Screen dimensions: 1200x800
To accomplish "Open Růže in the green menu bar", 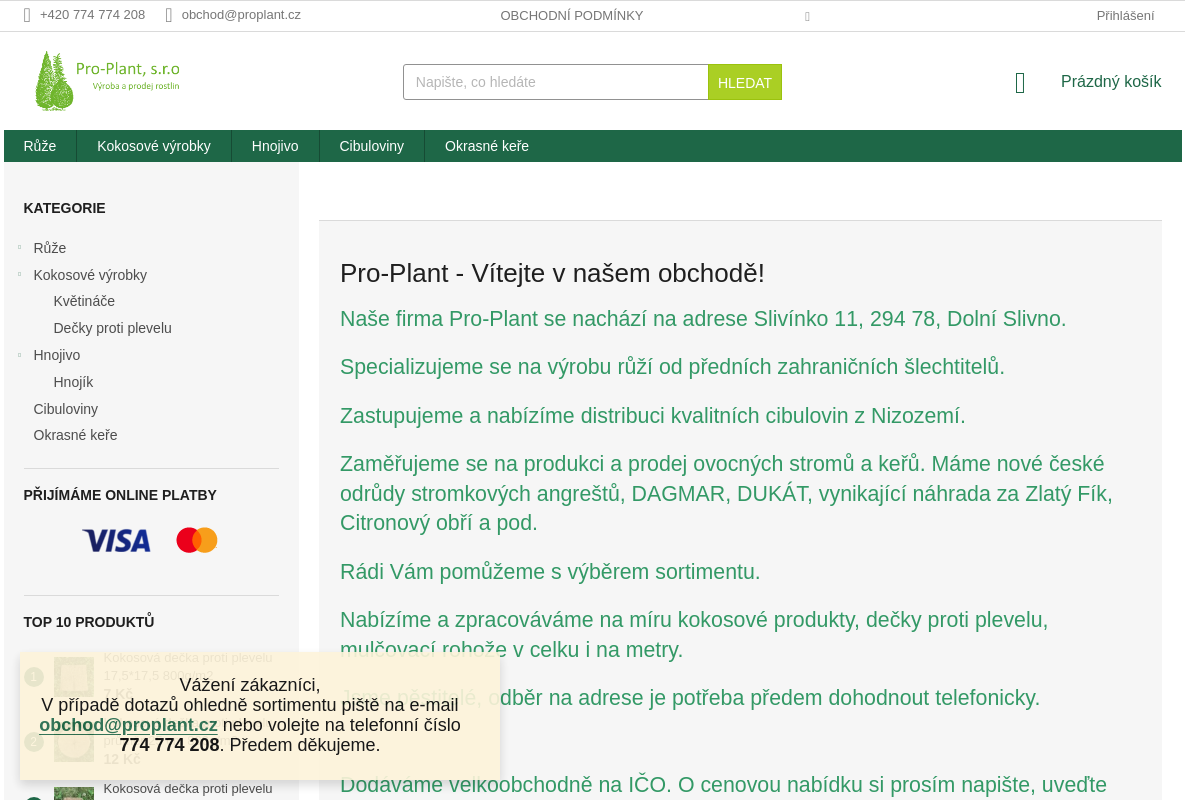I will pos(40,146).
